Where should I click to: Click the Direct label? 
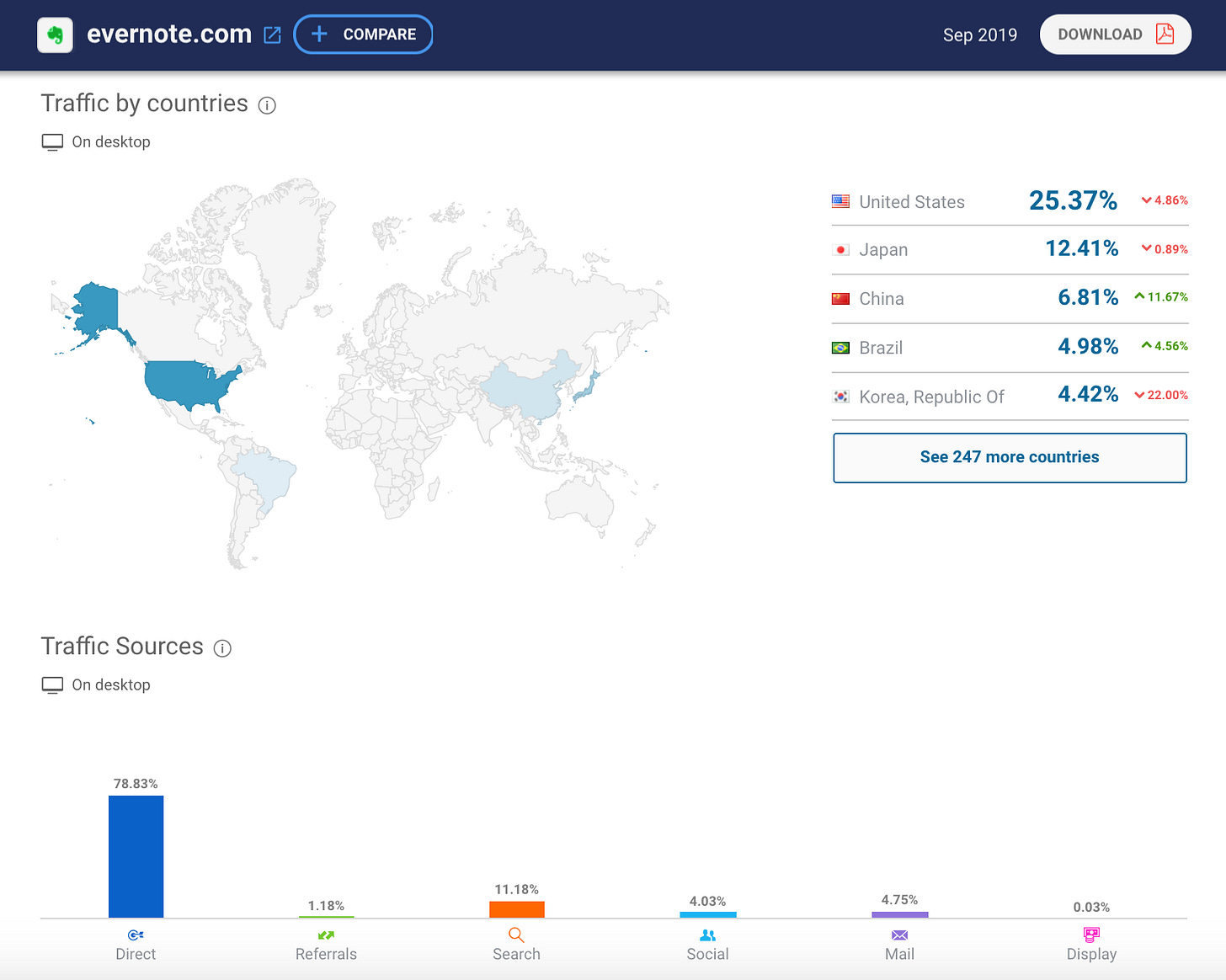[x=136, y=955]
